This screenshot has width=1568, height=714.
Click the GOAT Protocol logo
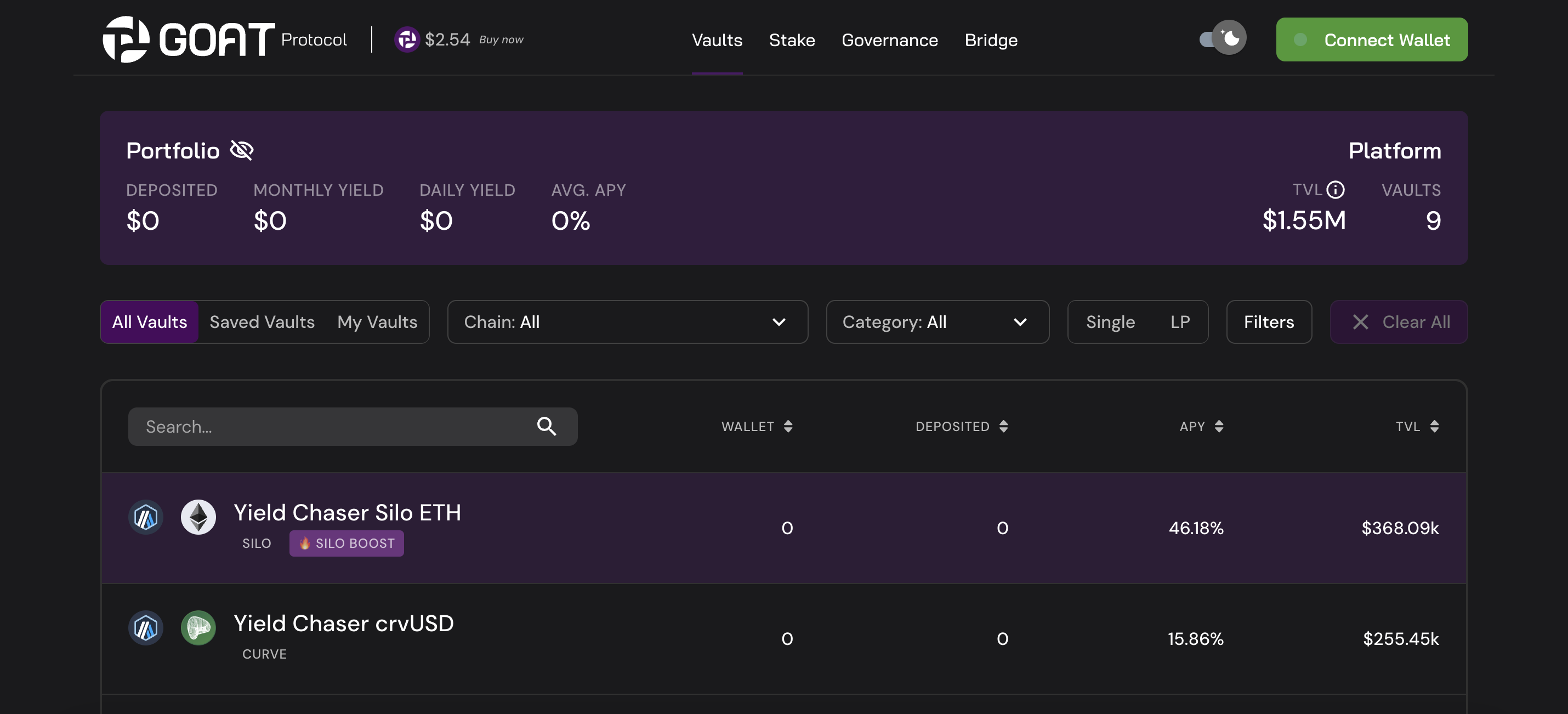coord(225,39)
